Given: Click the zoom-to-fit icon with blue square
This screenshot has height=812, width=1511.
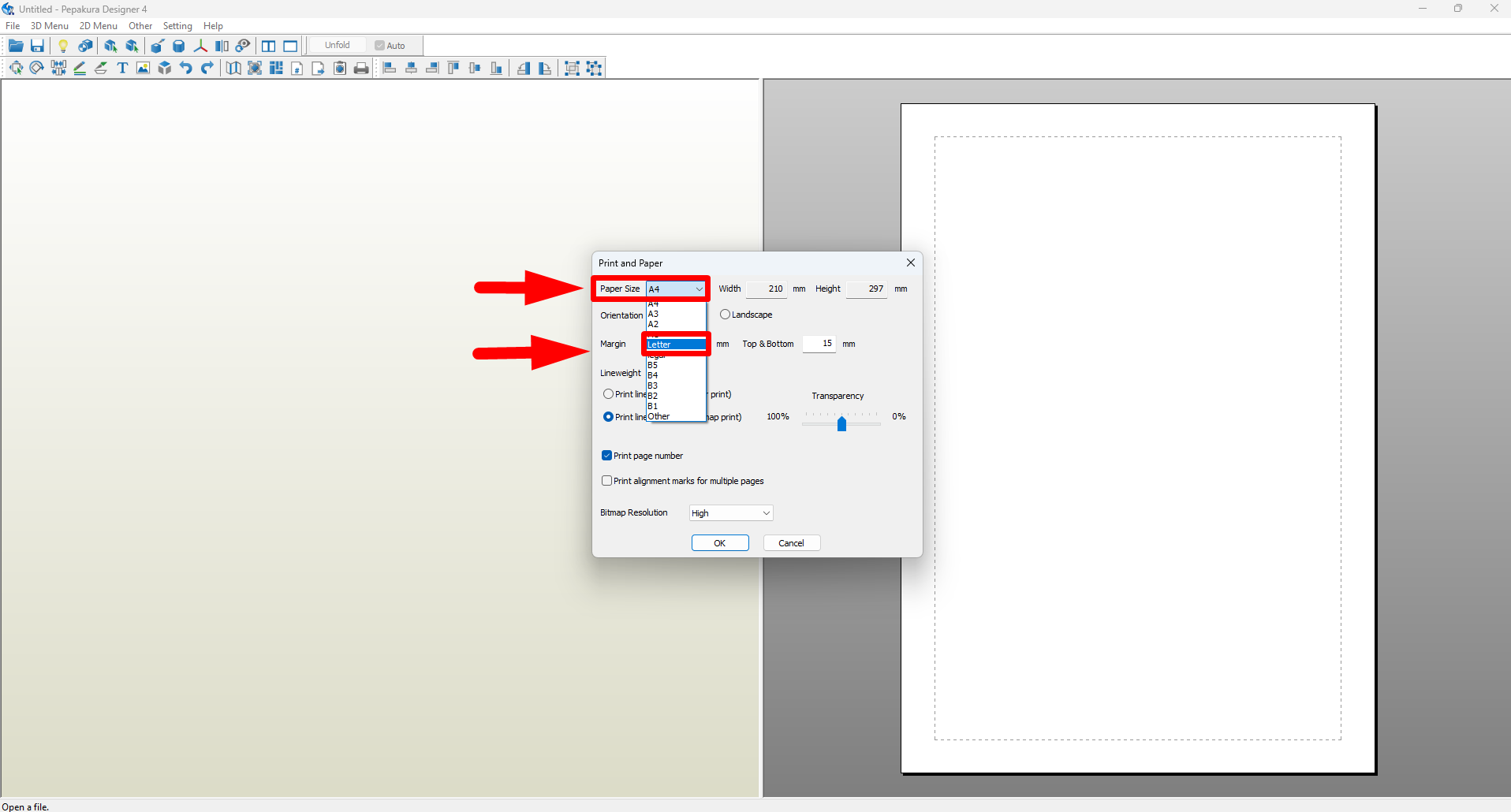Looking at the screenshot, I should 255,68.
